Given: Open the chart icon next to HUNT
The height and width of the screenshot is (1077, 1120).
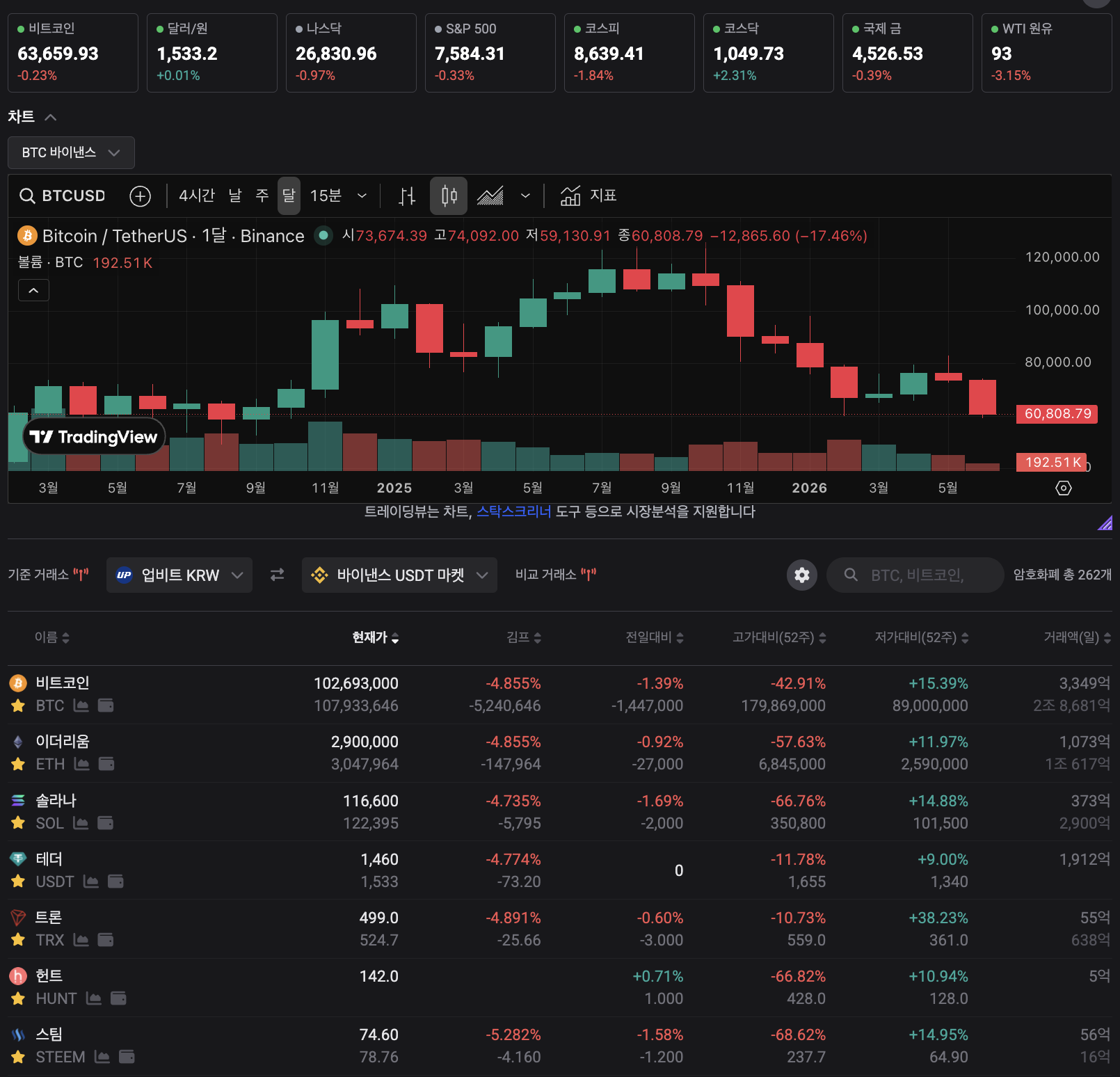Looking at the screenshot, I should pos(93,998).
